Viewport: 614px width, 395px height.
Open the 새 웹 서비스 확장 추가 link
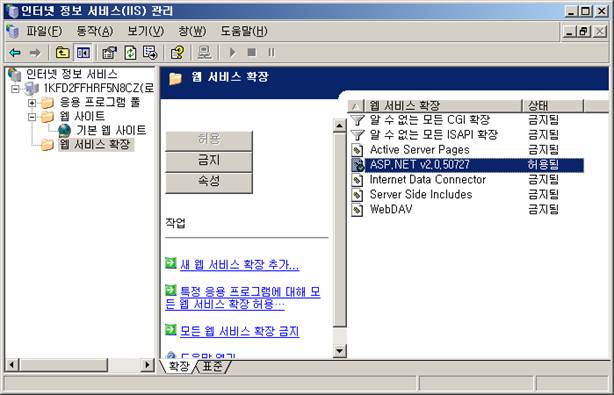239,265
